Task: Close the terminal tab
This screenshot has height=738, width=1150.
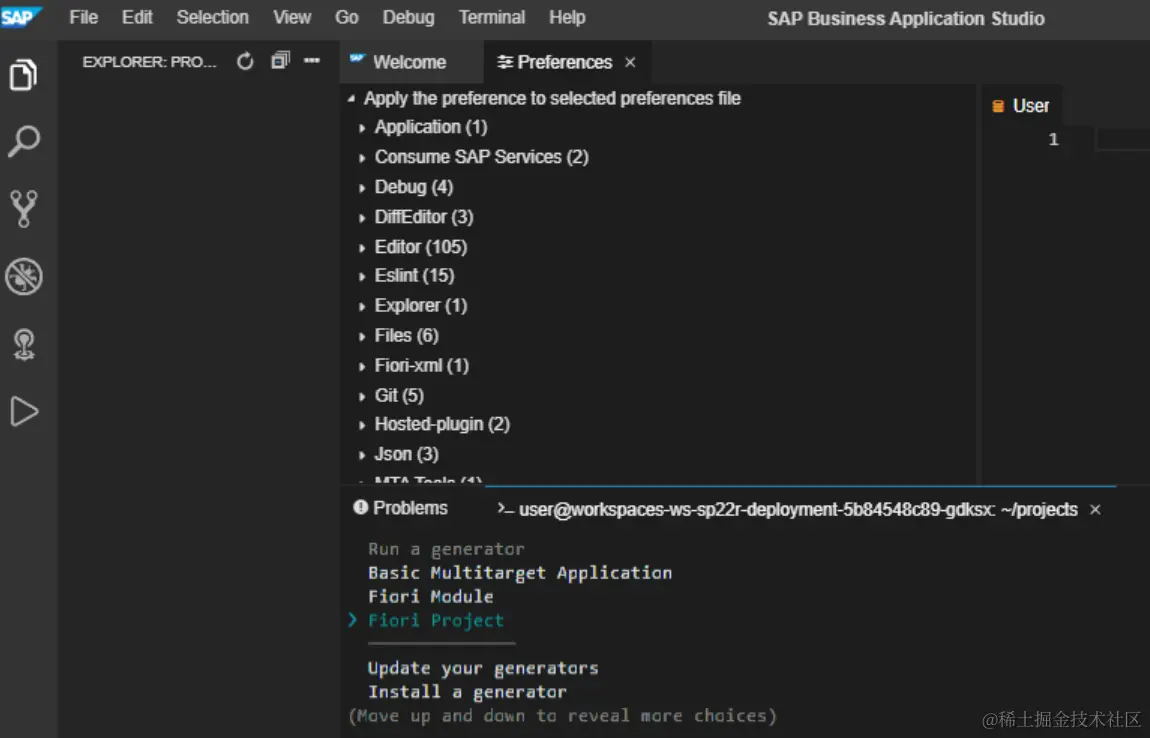Action: click(1095, 509)
